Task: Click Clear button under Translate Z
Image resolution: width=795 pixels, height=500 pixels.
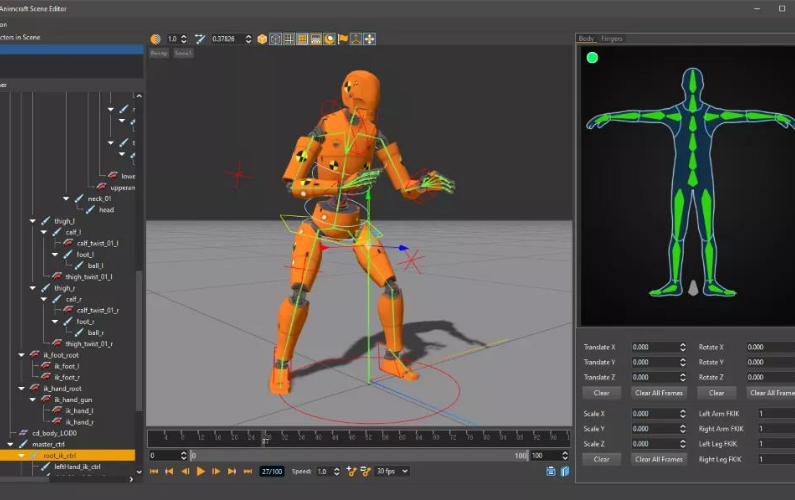Action: tap(601, 393)
